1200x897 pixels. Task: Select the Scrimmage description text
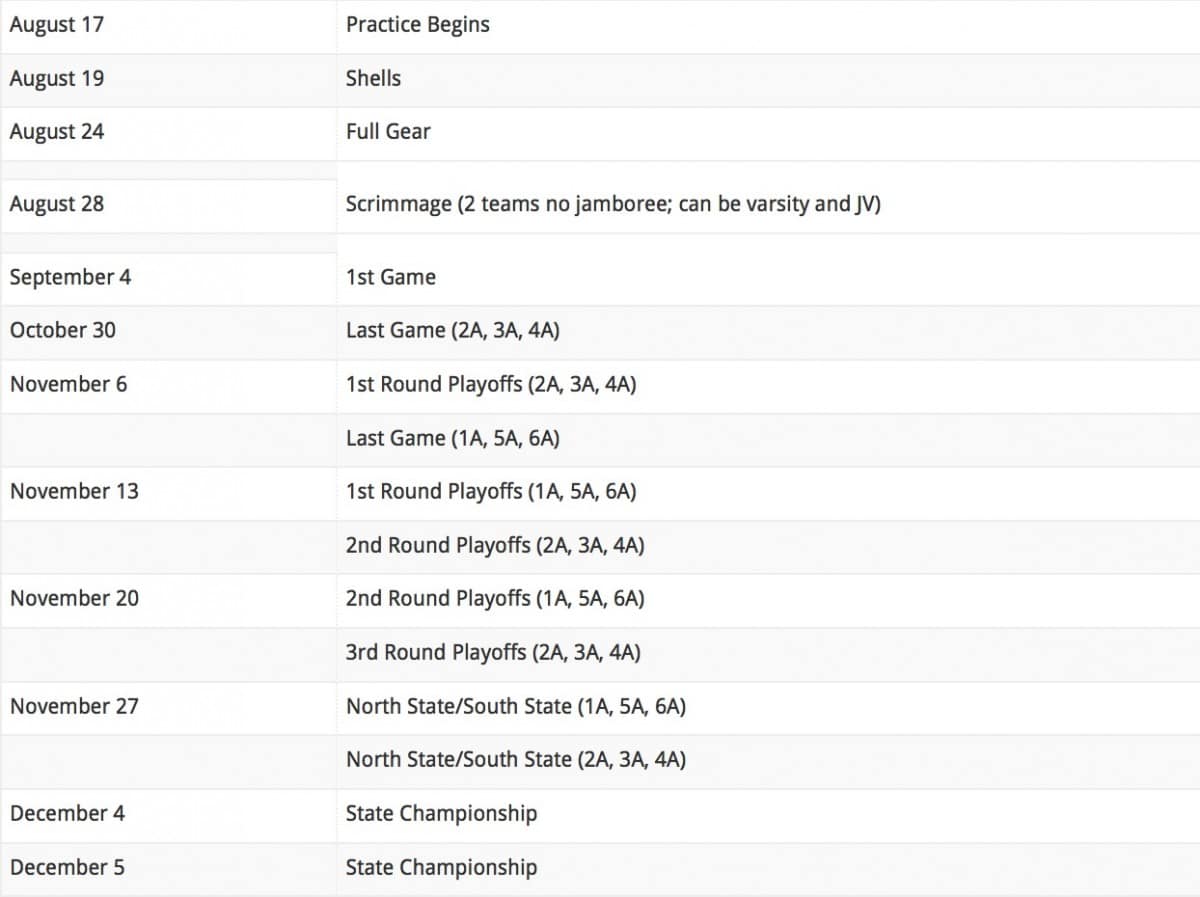point(613,204)
